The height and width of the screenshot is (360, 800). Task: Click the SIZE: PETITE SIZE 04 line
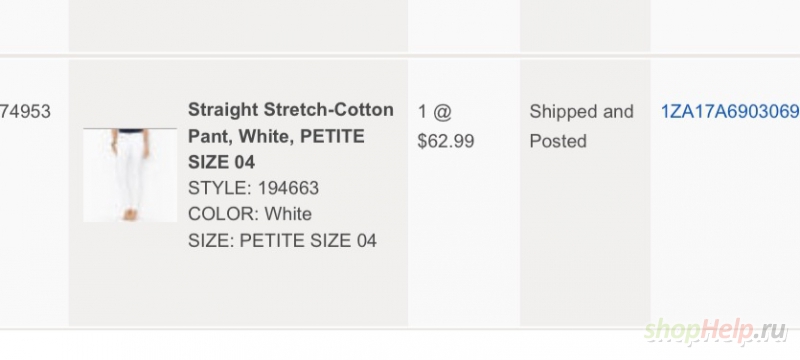[282, 240]
